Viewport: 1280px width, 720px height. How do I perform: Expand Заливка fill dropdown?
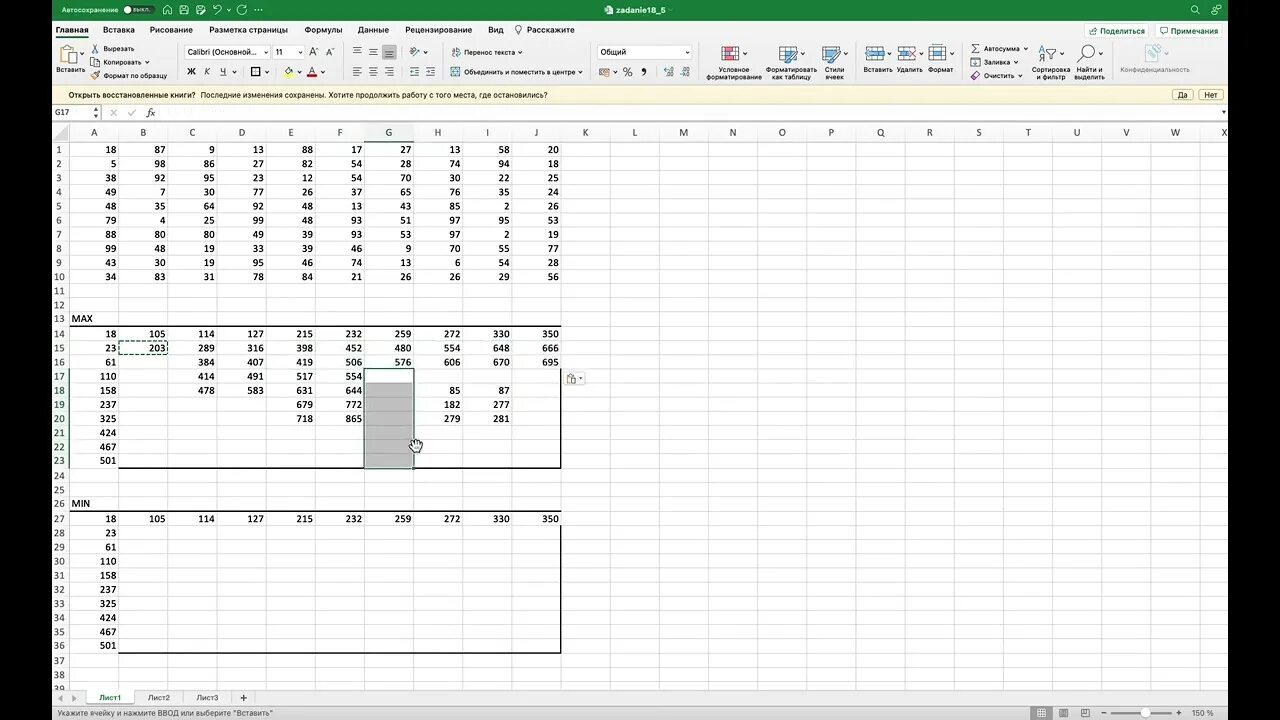coord(1015,62)
